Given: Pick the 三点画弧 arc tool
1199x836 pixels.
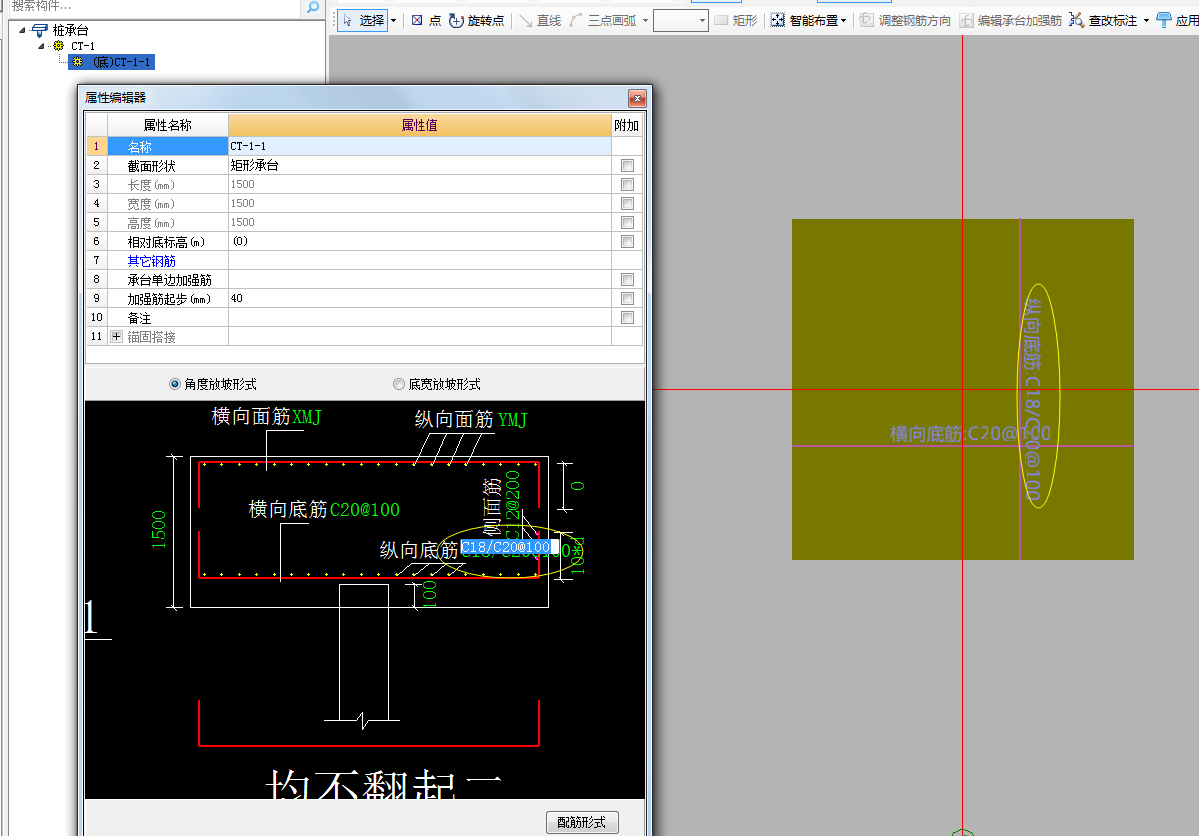Looking at the screenshot, I should [x=603, y=21].
